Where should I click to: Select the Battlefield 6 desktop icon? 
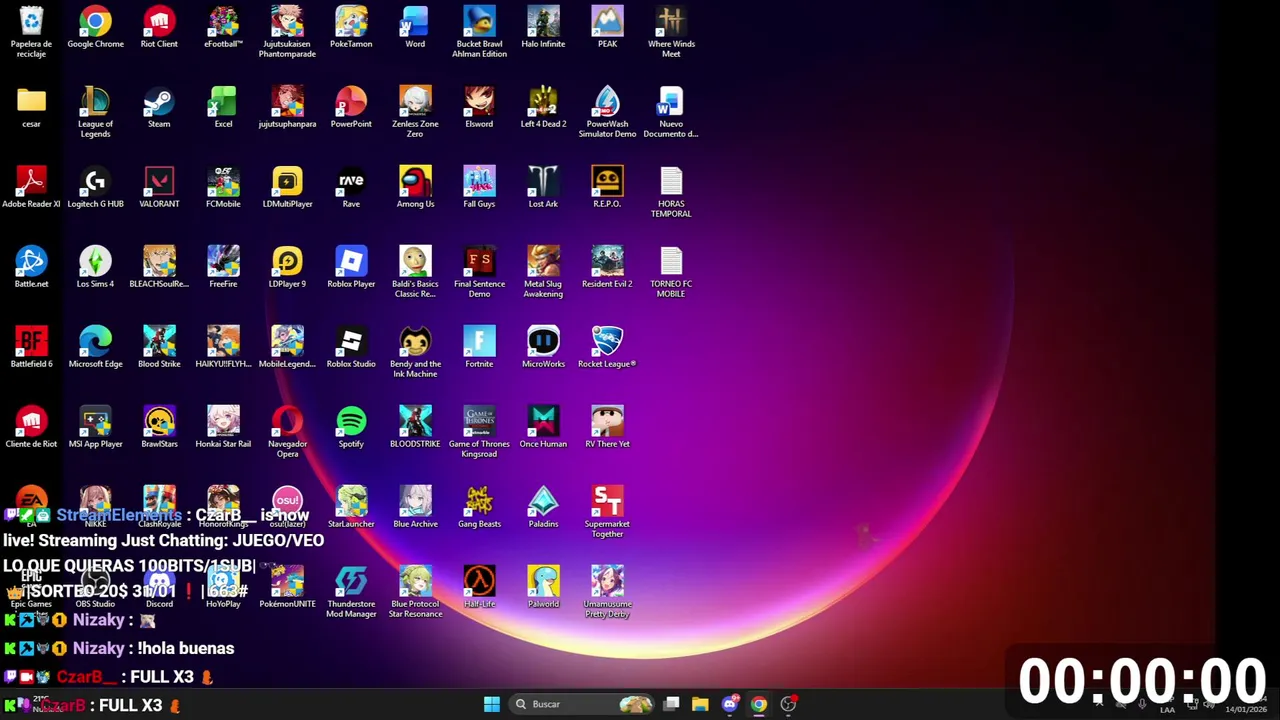[31, 347]
